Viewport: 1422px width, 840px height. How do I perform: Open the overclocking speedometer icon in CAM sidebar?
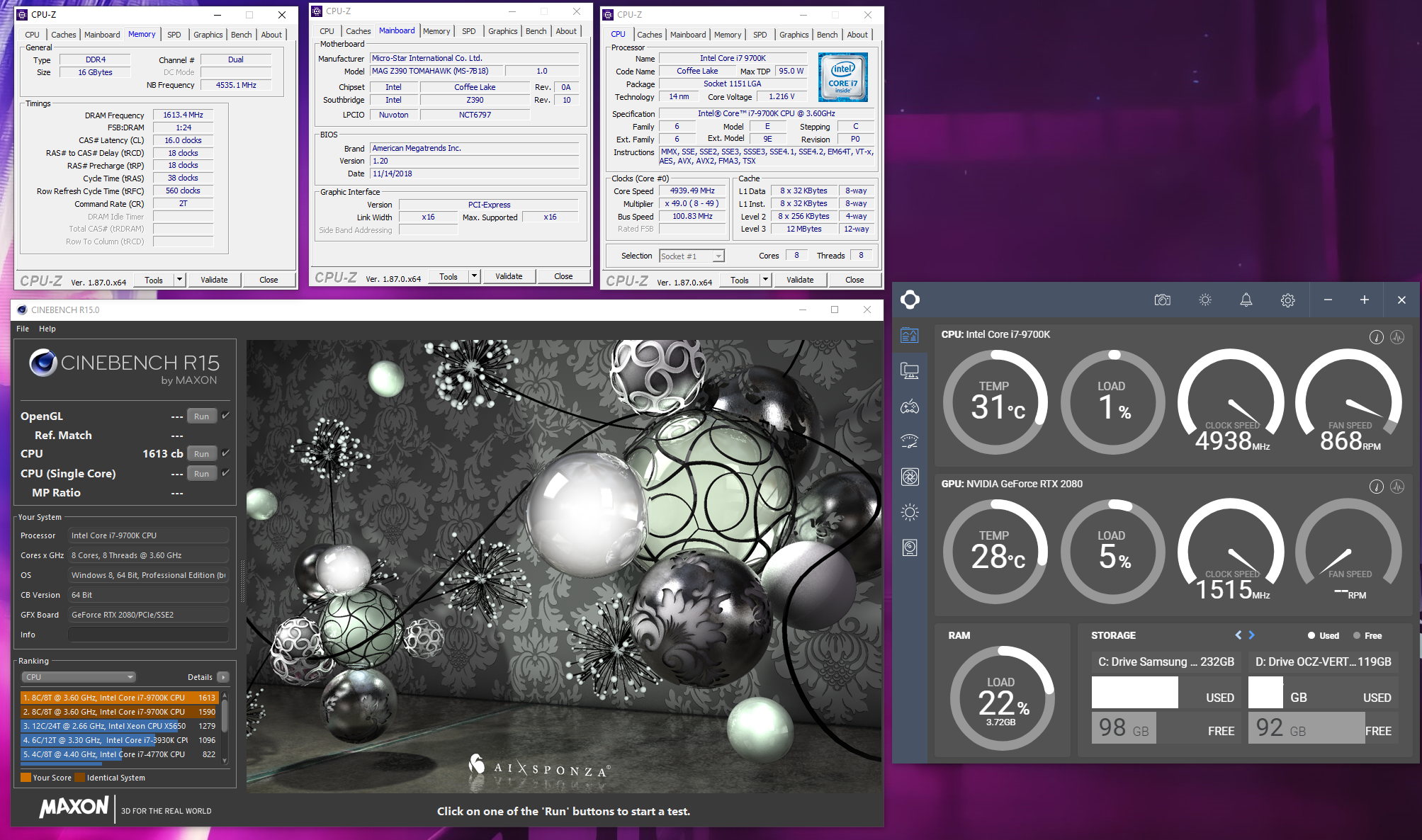click(910, 441)
